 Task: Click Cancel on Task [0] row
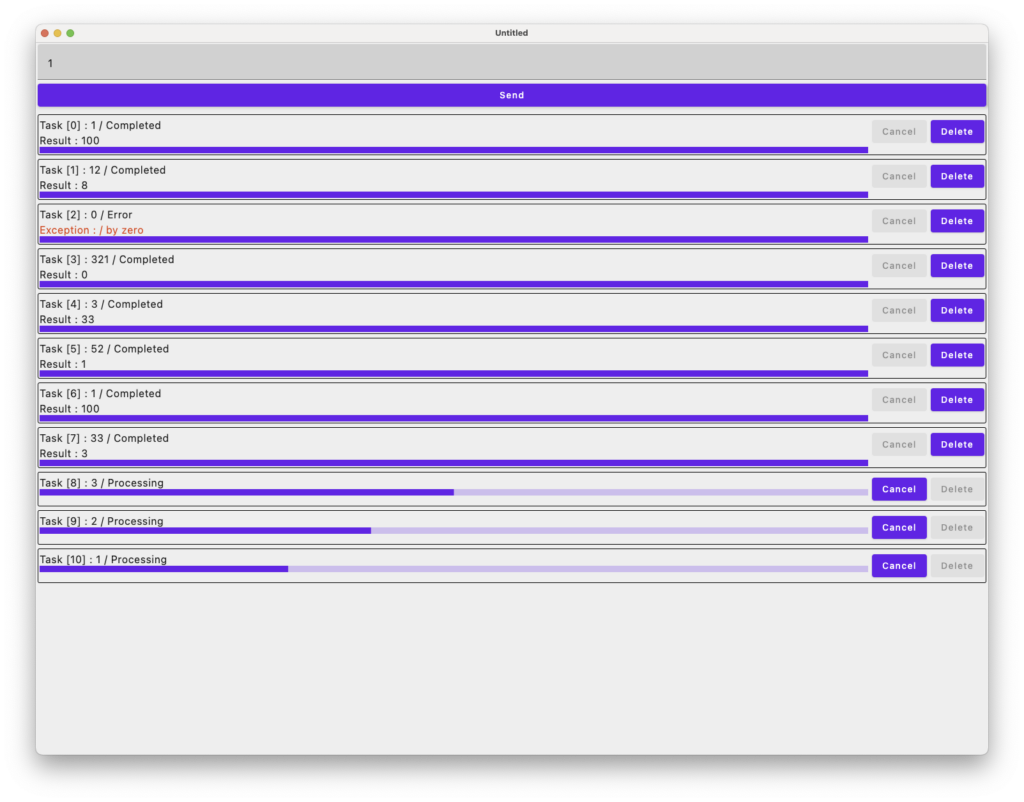[899, 132]
